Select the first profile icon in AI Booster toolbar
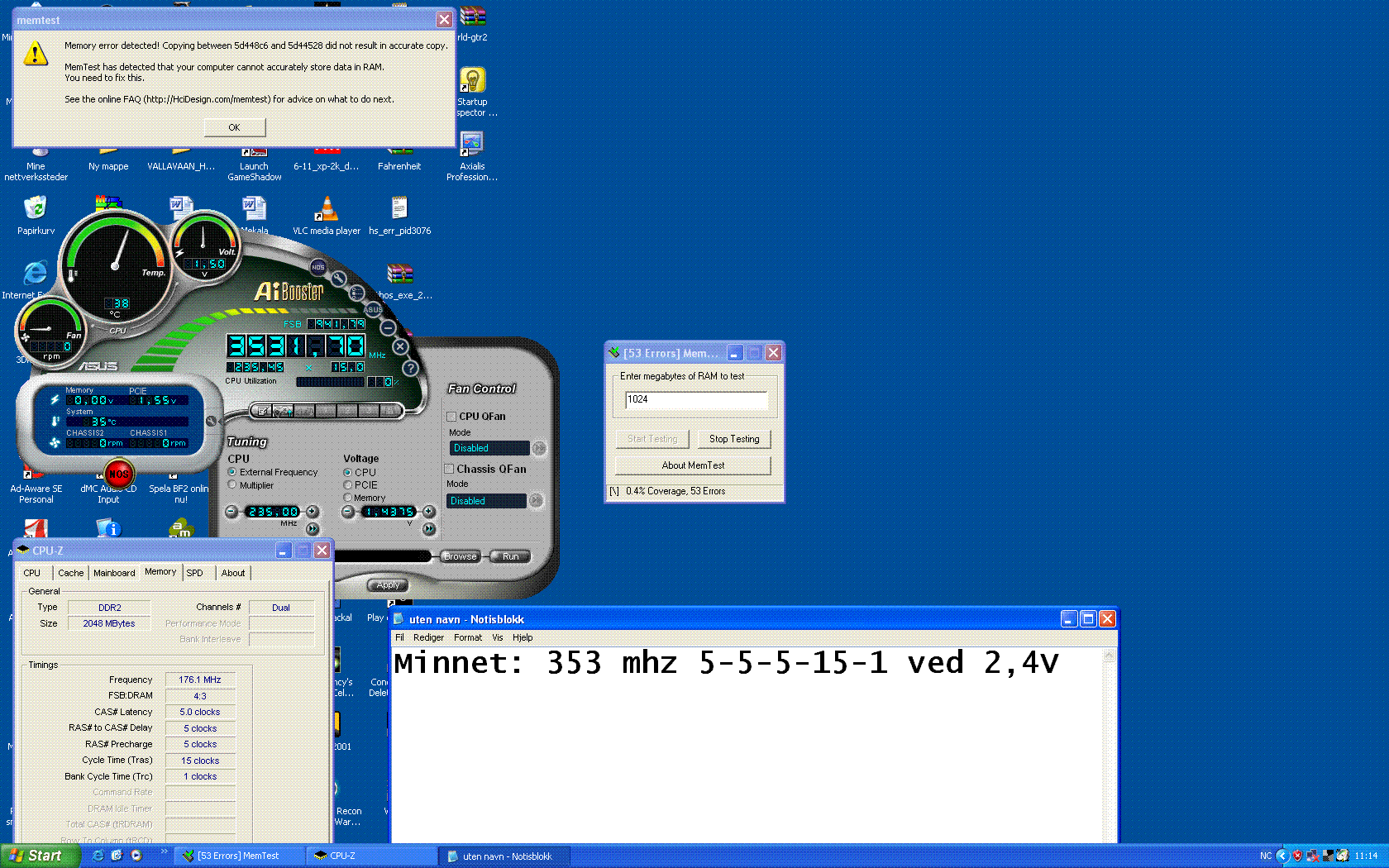Viewport: 1389px width, 868px height. tap(263, 411)
